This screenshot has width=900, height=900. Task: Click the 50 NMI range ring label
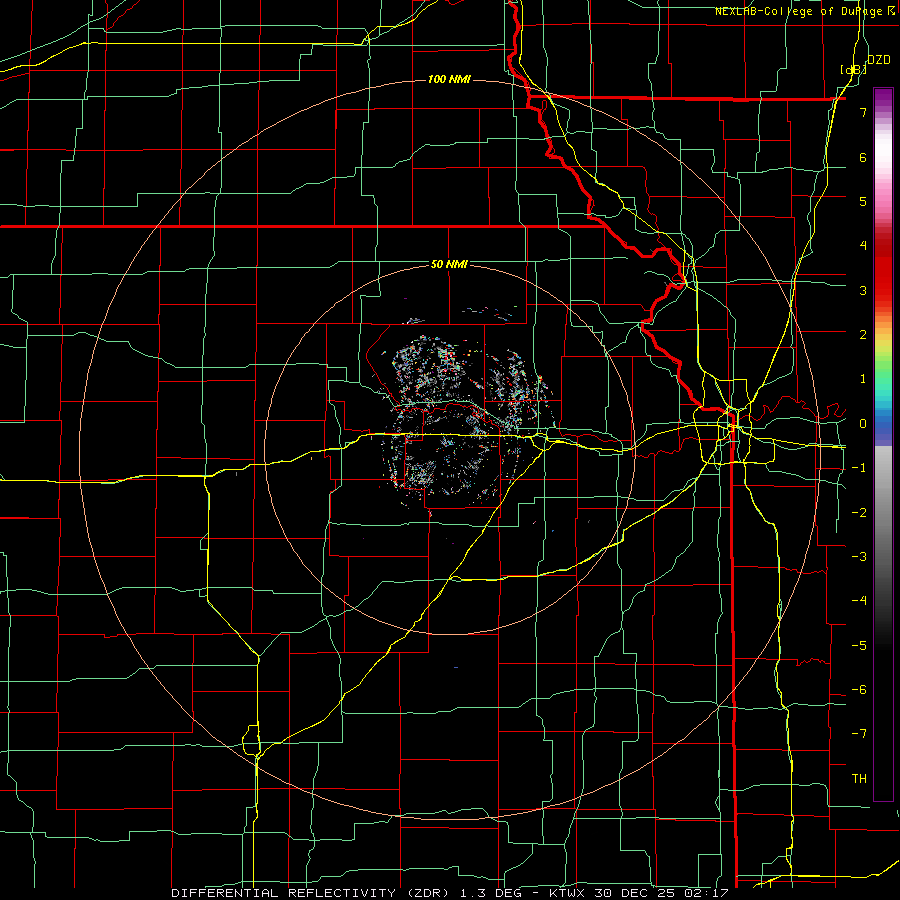click(x=449, y=265)
